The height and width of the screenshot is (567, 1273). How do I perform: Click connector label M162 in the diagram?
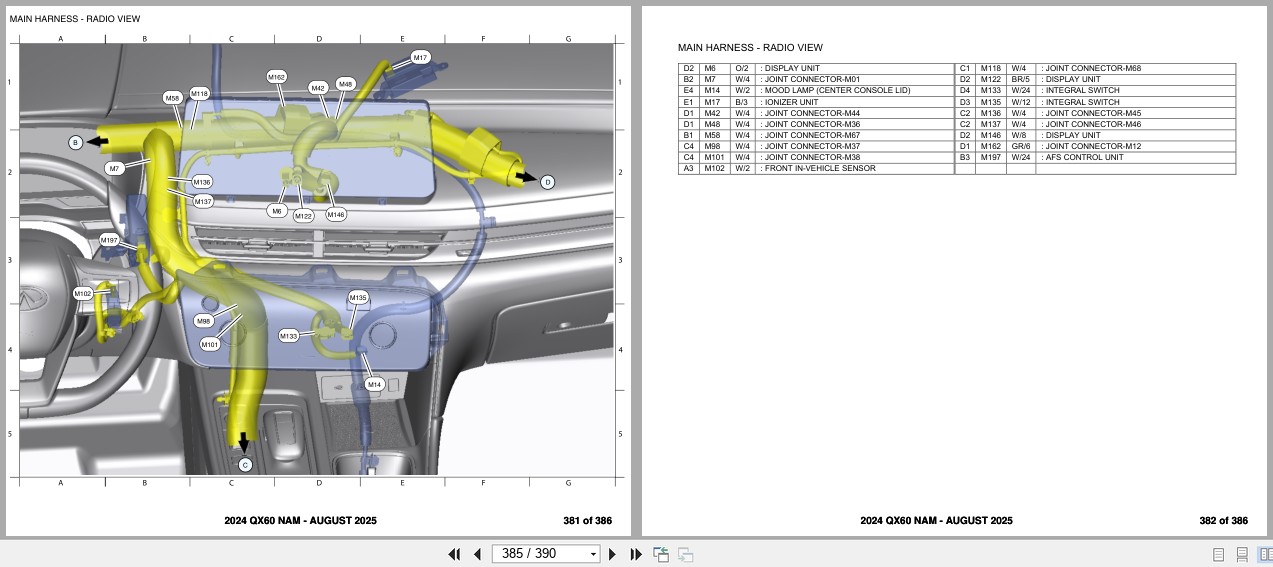277,77
